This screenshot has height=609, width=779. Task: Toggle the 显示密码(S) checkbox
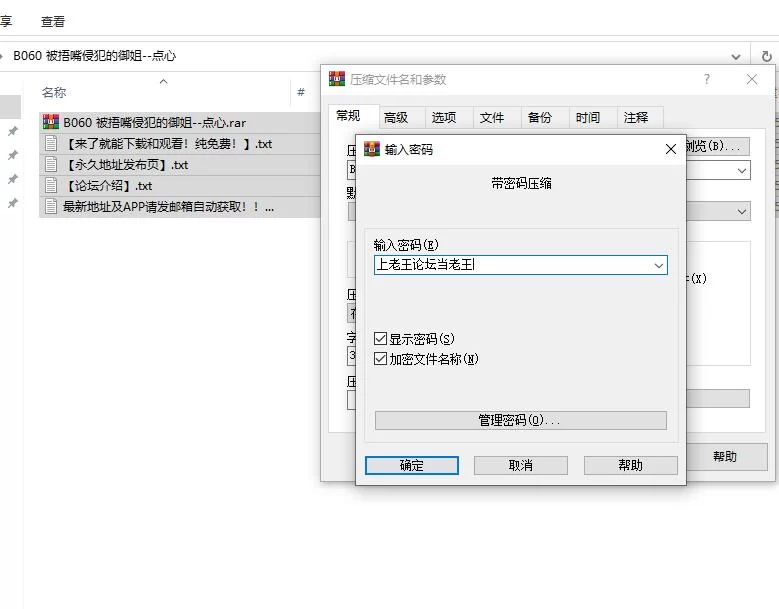[381, 339]
